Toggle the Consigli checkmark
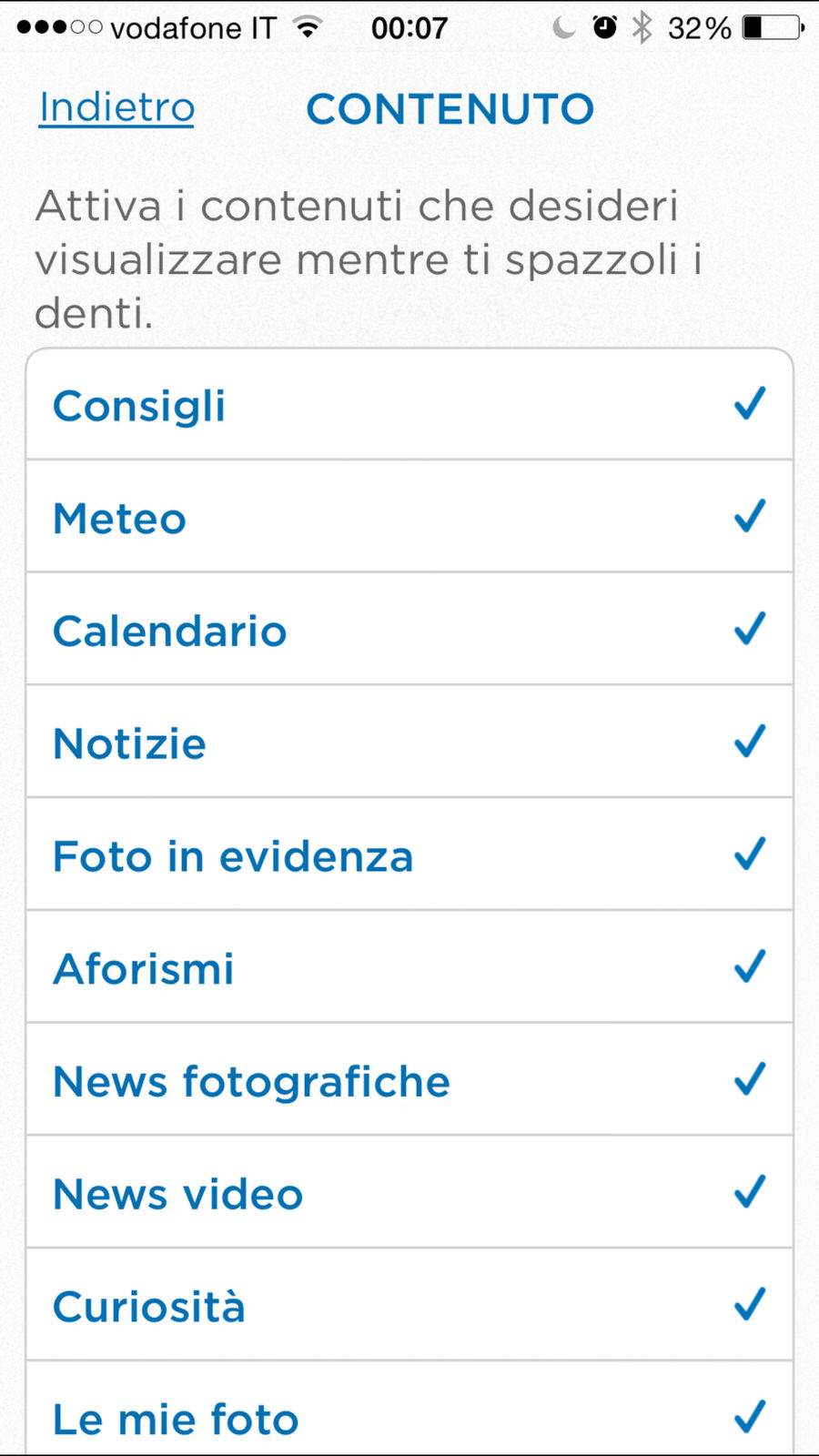This screenshot has width=819, height=1456. (x=750, y=404)
